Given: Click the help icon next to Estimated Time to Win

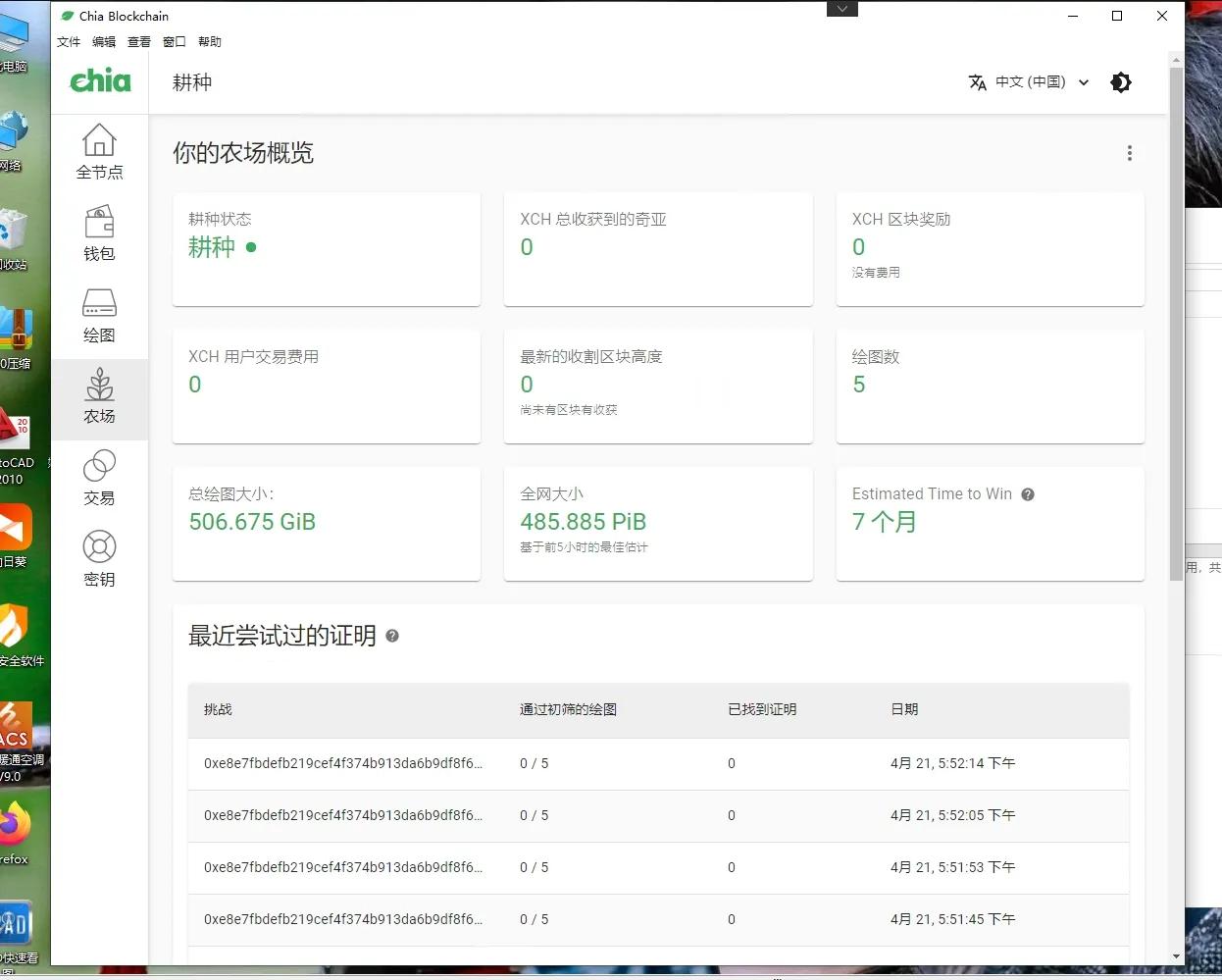Looking at the screenshot, I should [1028, 494].
